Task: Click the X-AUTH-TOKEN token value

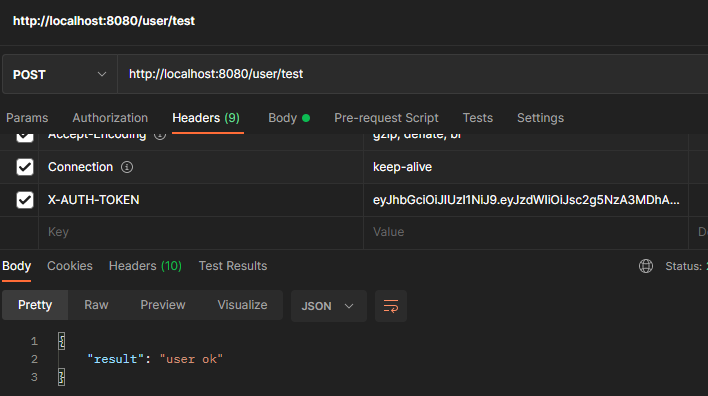Action: coord(526,200)
